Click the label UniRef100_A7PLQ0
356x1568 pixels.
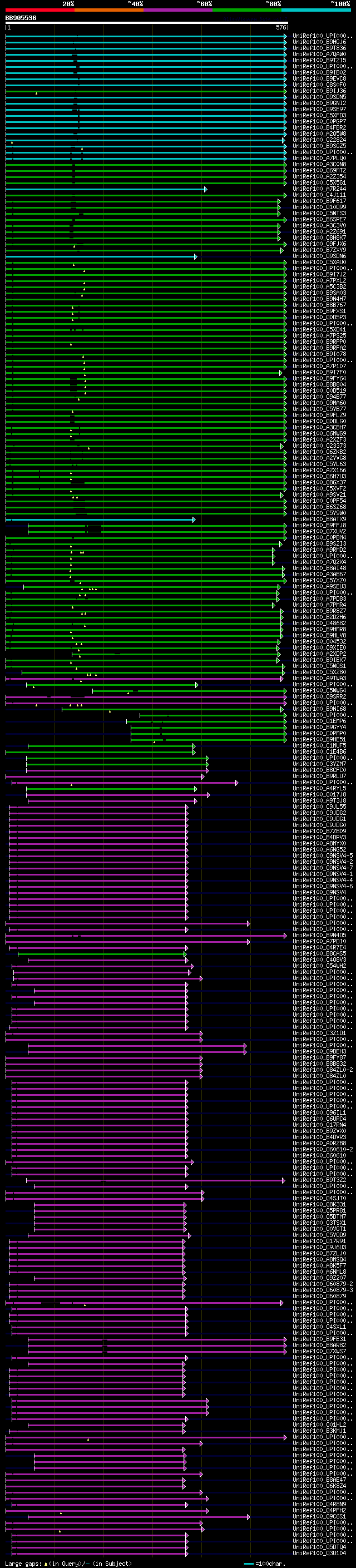point(319,159)
